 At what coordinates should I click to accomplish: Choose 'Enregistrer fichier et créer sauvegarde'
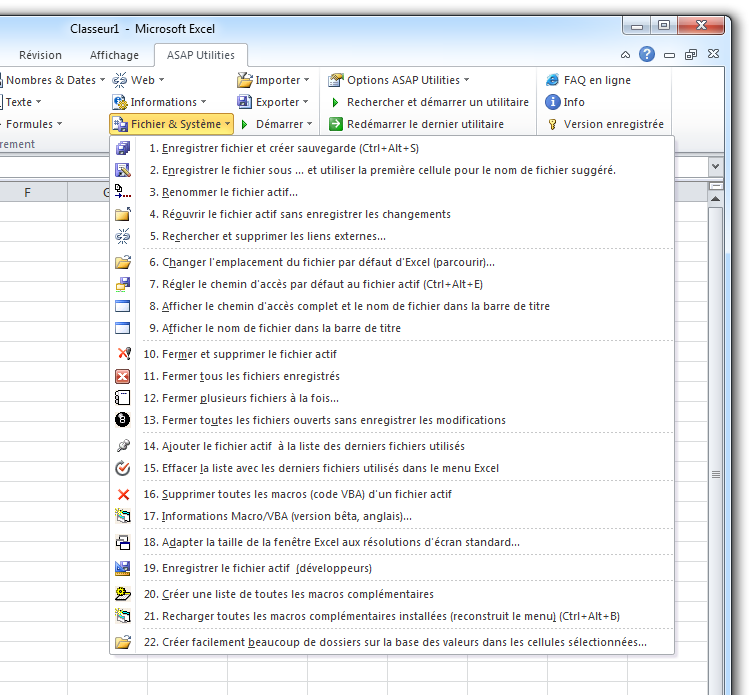click(x=392, y=148)
